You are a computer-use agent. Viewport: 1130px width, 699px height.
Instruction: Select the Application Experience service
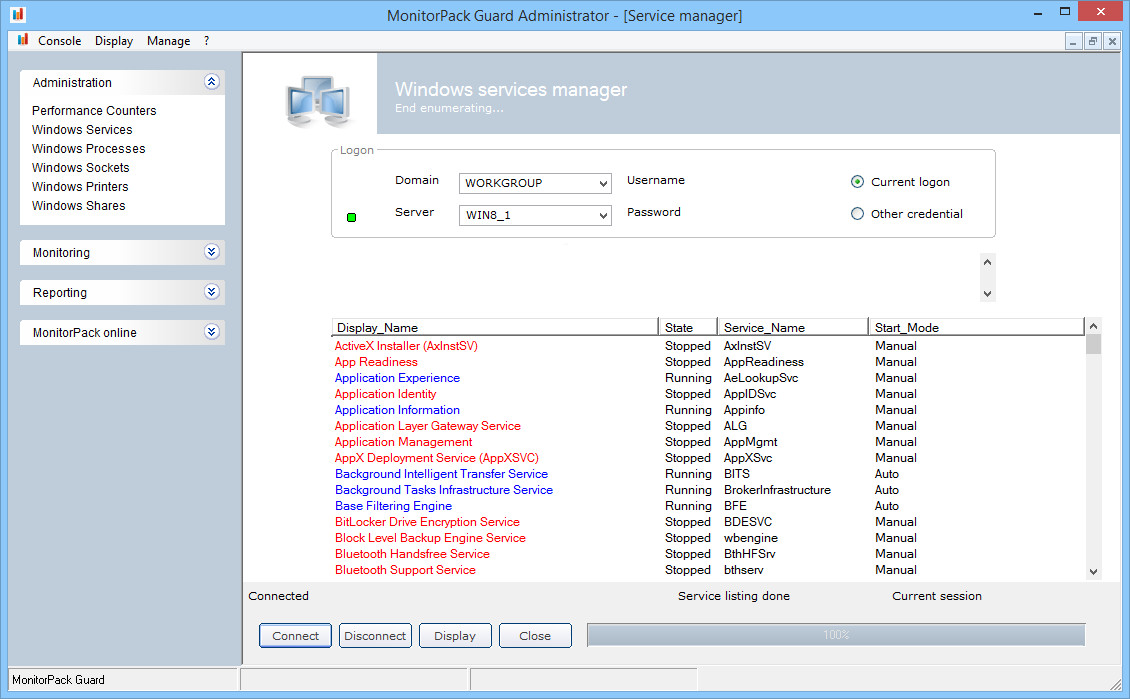coord(397,378)
